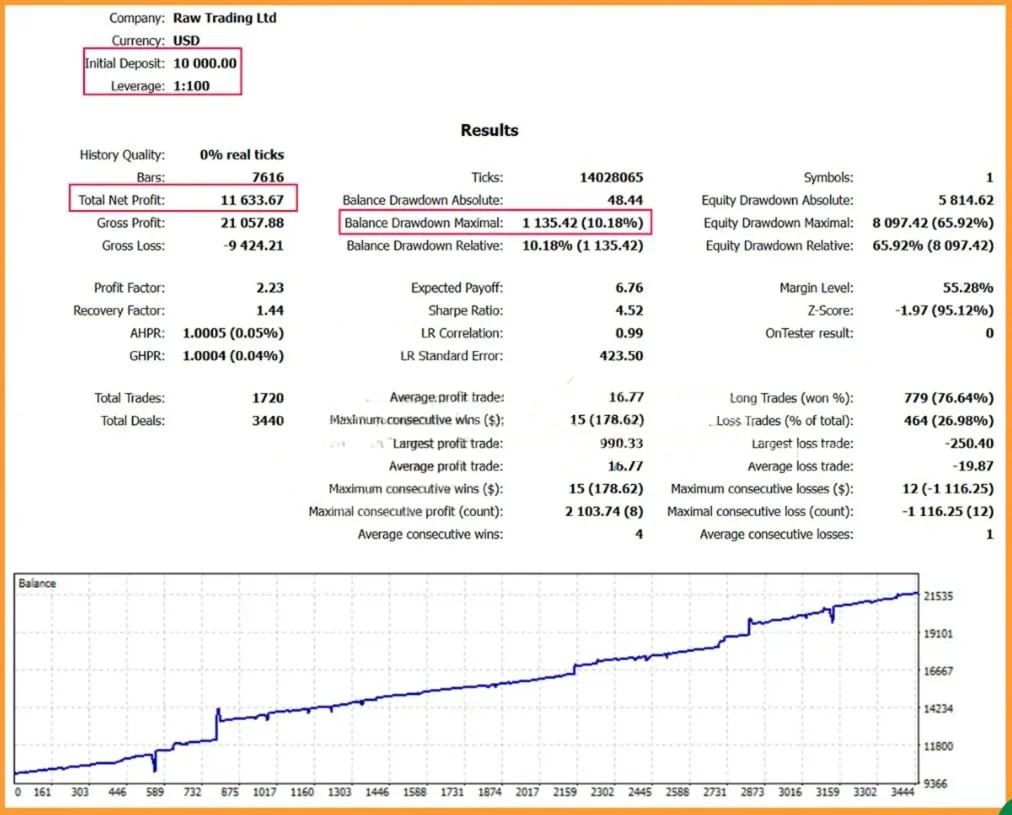Image resolution: width=1012 pixels, height=815 pixels.
Task: Click the Profit Factor value 2.23
Action: pyautogui.click(x=269, y=288)
